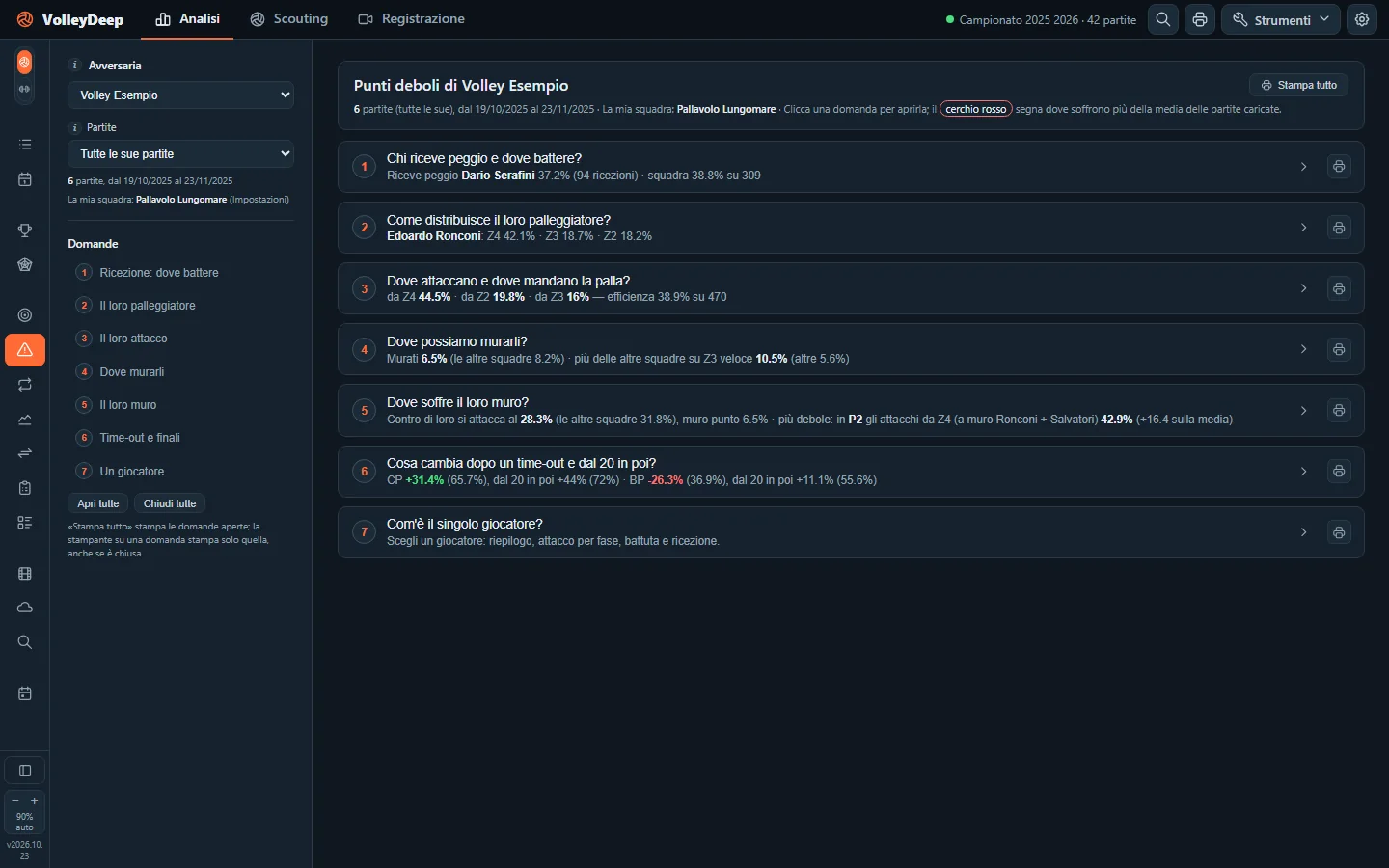Screen dimensions: 1389x868
Task: Expand 'Com'è il singolo giocatore?' chevron
Action: coord(1303,532)
